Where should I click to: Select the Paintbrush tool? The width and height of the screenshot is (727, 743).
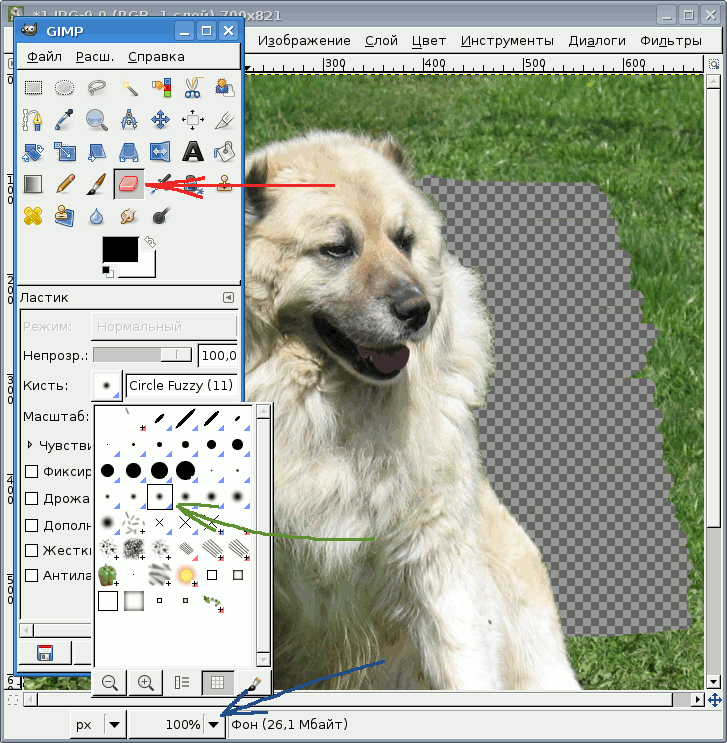click(x=96, y=183)
